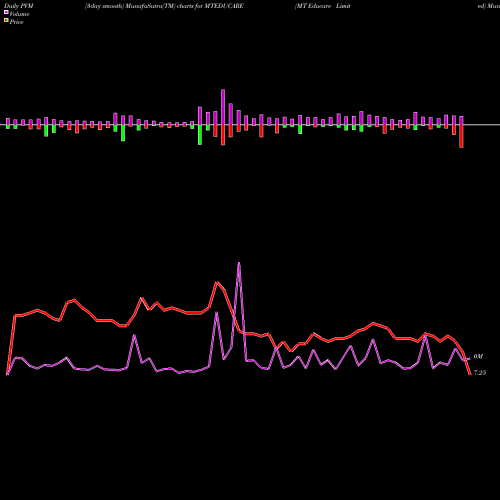Click the Daily PVM title text

coord(19,6)
